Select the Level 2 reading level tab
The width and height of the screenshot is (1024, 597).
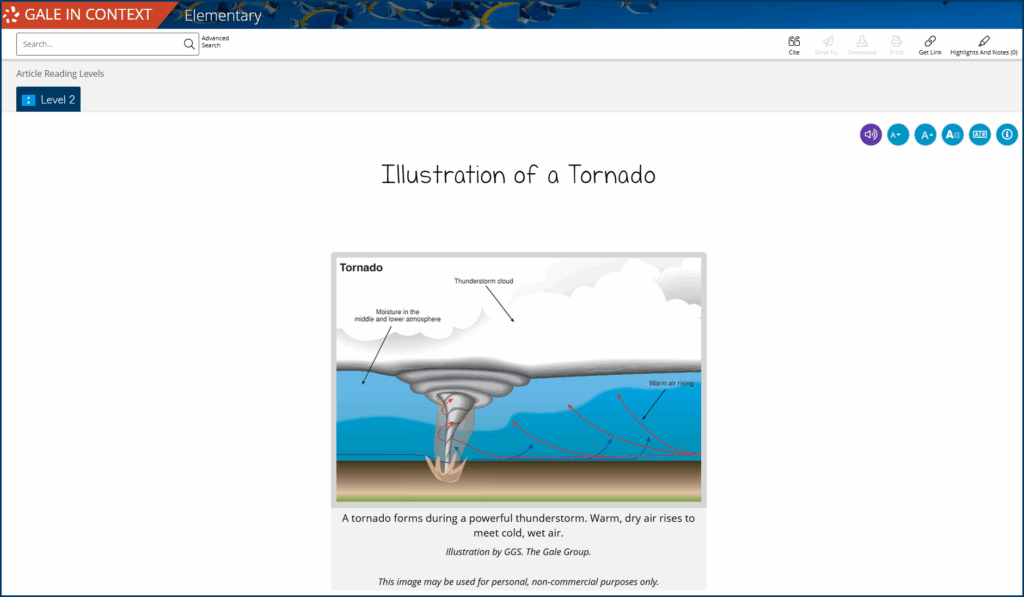[x=48, y=99]
